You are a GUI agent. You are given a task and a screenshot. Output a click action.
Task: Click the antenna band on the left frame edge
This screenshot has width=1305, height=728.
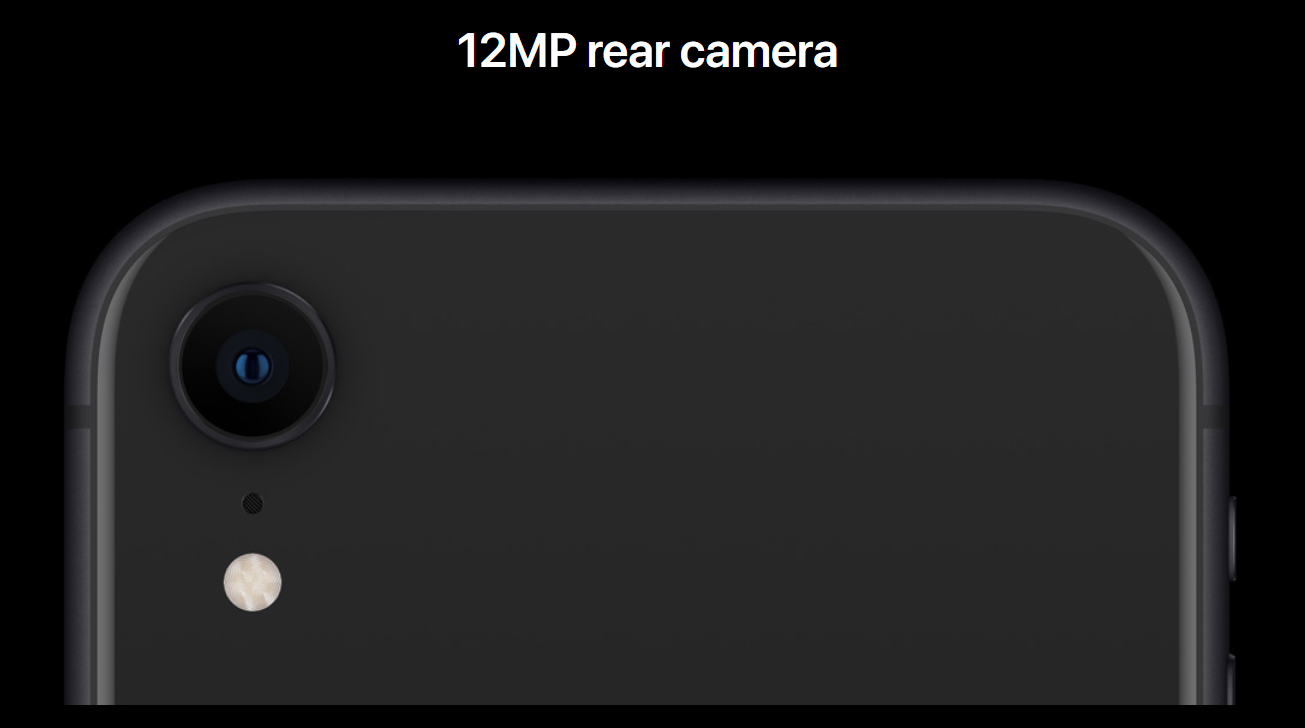click(79, 418)
